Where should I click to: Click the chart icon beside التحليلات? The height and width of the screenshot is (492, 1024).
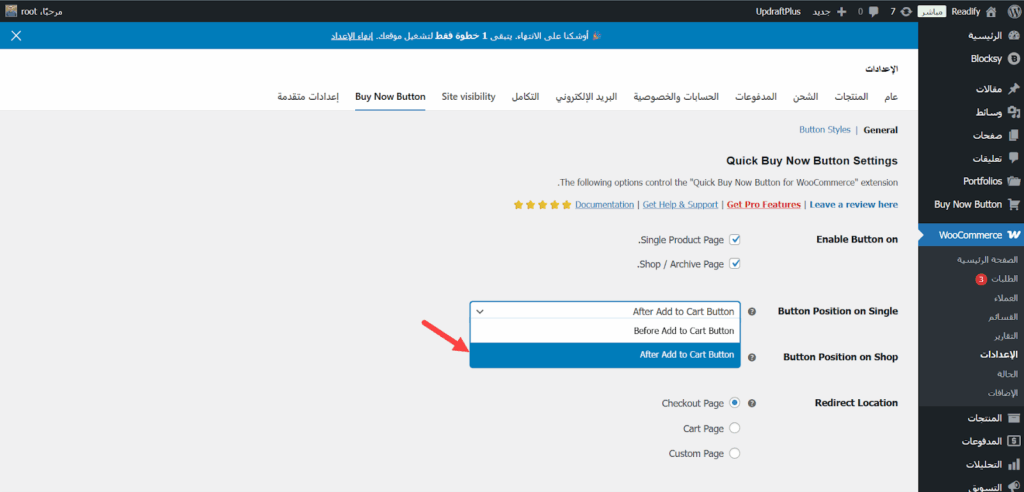point(1014,465)
